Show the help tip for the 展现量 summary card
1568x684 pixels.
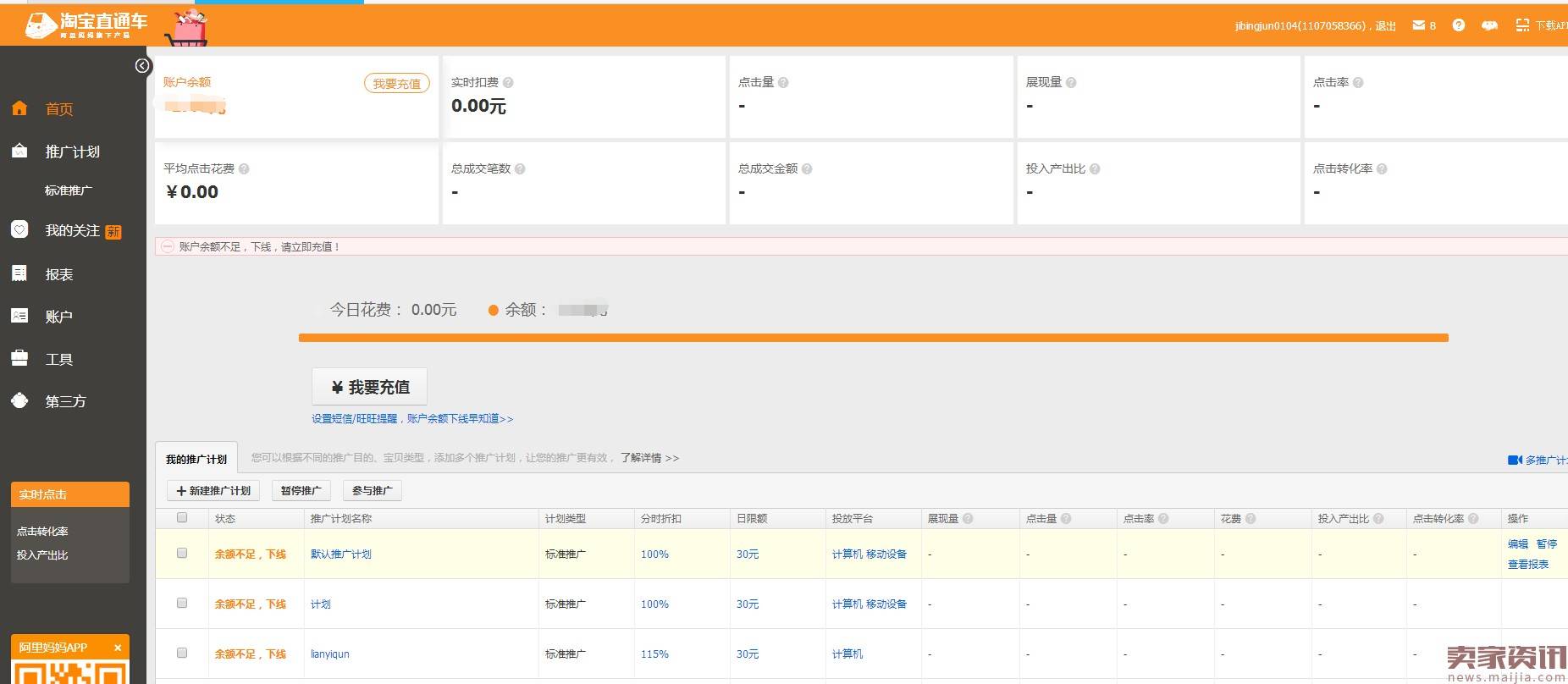pos(1071,82)
